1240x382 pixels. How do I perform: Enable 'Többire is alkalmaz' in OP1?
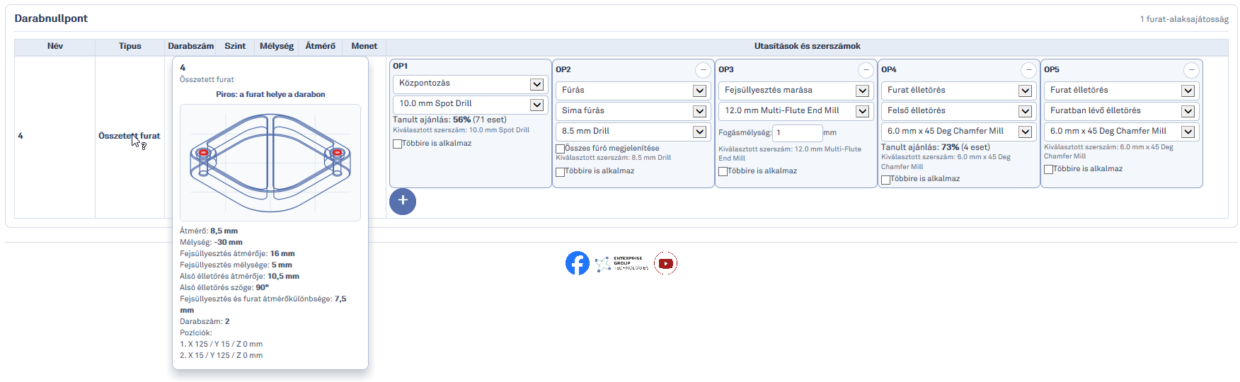398,144
